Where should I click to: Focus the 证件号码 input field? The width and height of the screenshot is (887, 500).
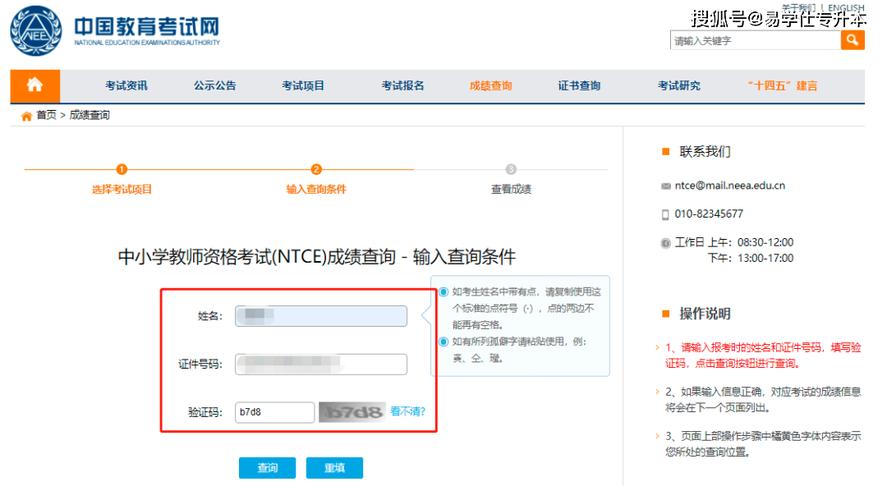tap(321, 364)
